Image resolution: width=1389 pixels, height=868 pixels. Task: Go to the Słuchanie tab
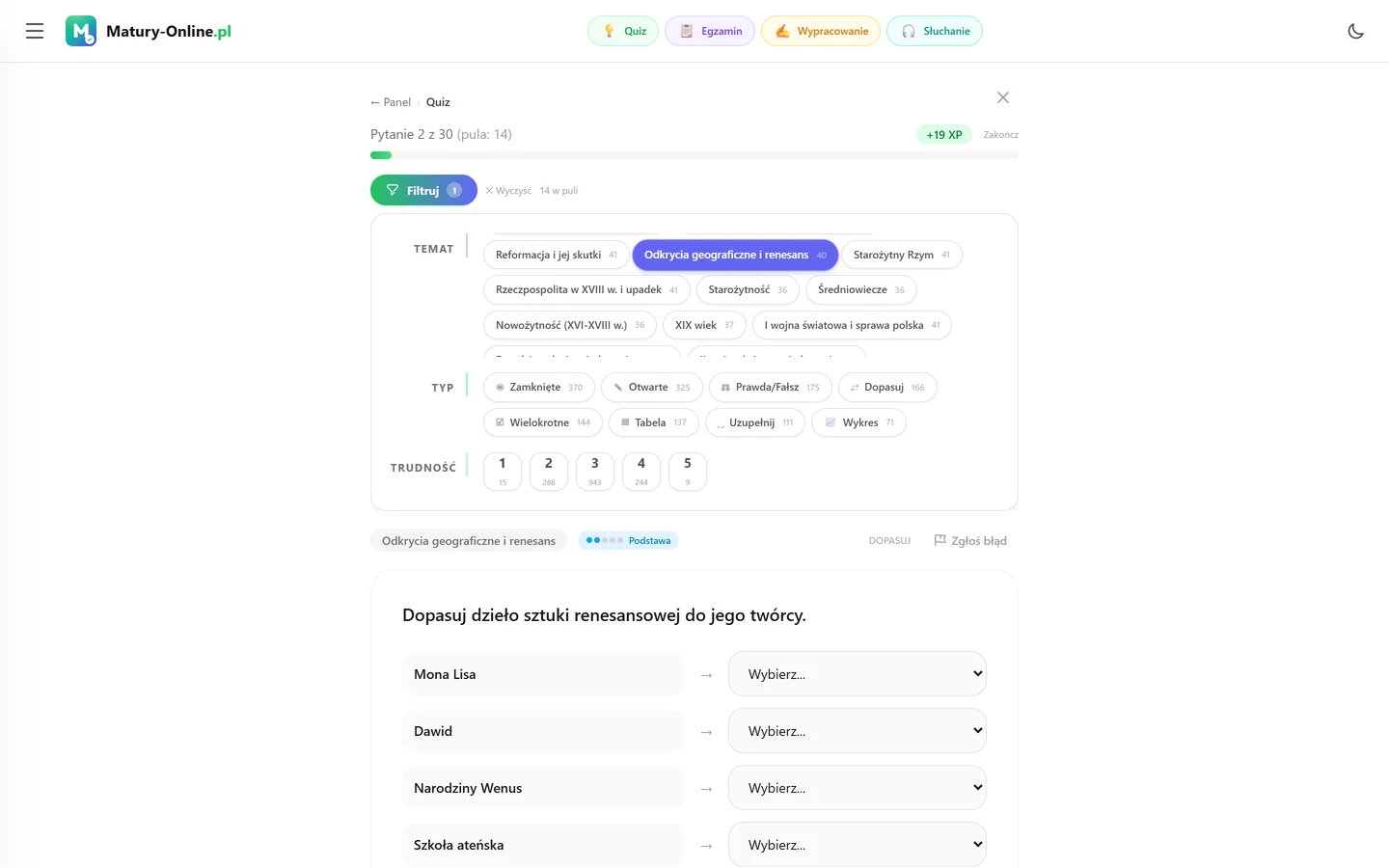pyautogui.click(x=935, y=31)
